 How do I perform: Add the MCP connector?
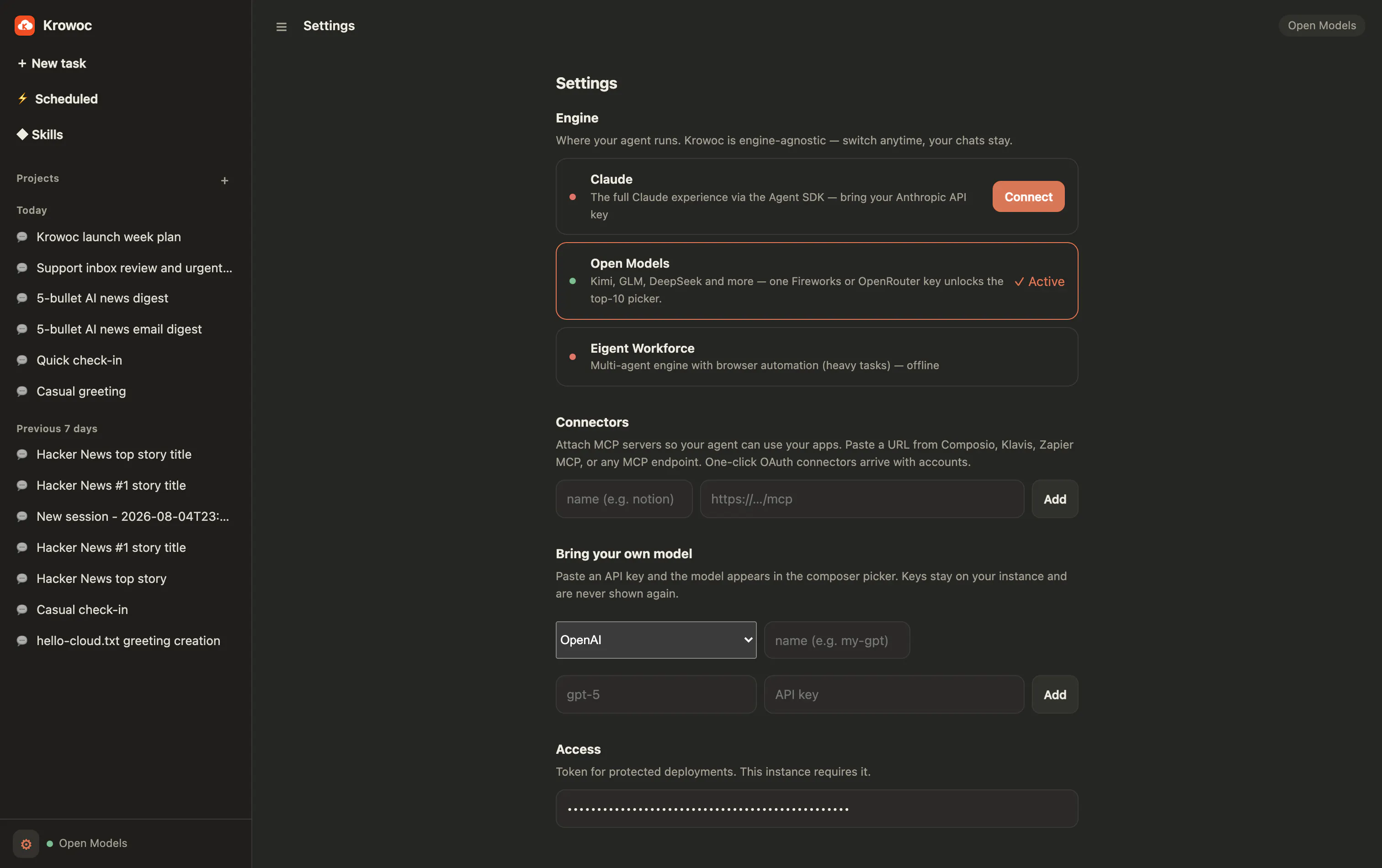pos(1054,499)
